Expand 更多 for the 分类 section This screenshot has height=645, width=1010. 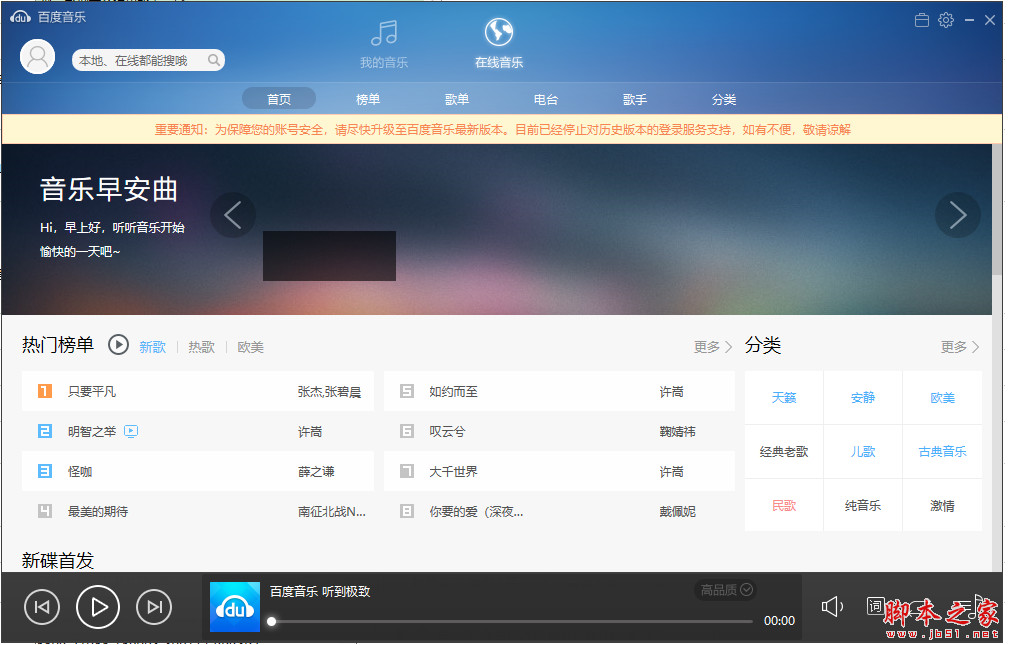pos(960,347)
